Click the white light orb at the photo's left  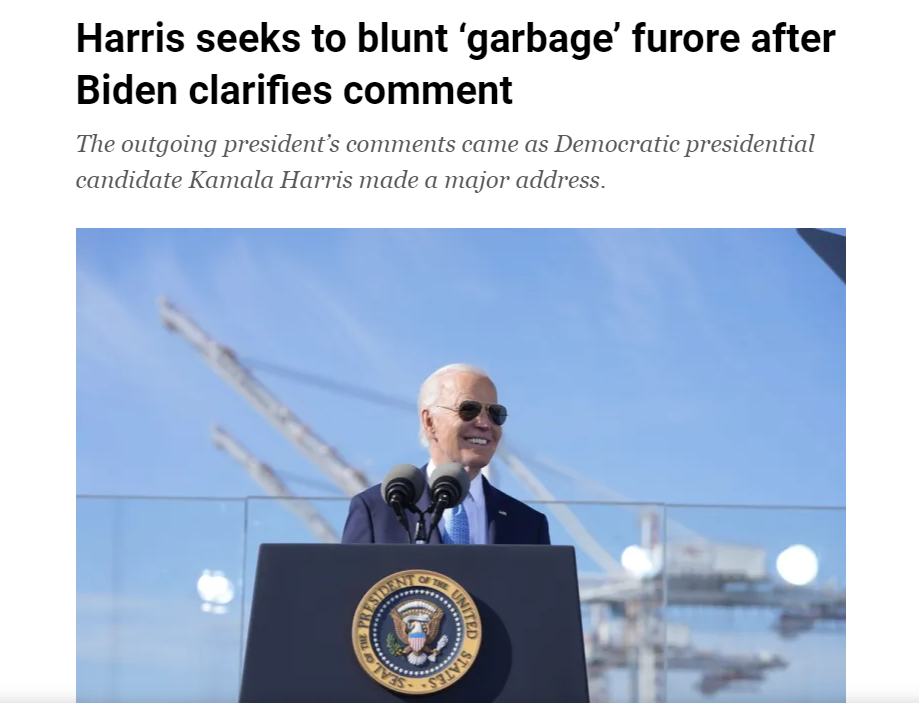click(x=215, y=588)
